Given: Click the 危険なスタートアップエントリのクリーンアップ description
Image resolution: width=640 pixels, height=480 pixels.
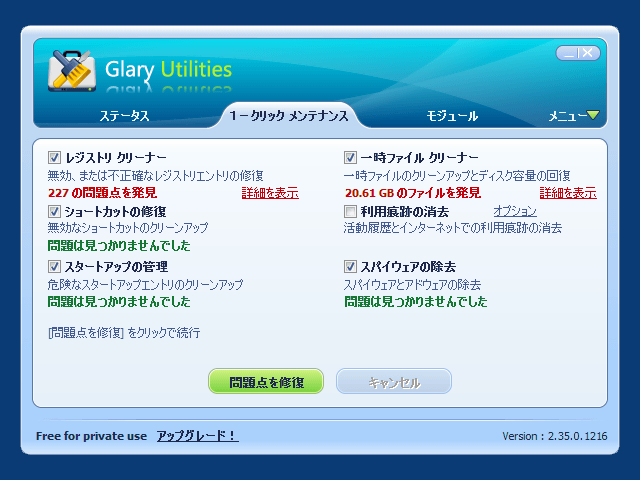Looking at the screenshot, I should 145,284.
